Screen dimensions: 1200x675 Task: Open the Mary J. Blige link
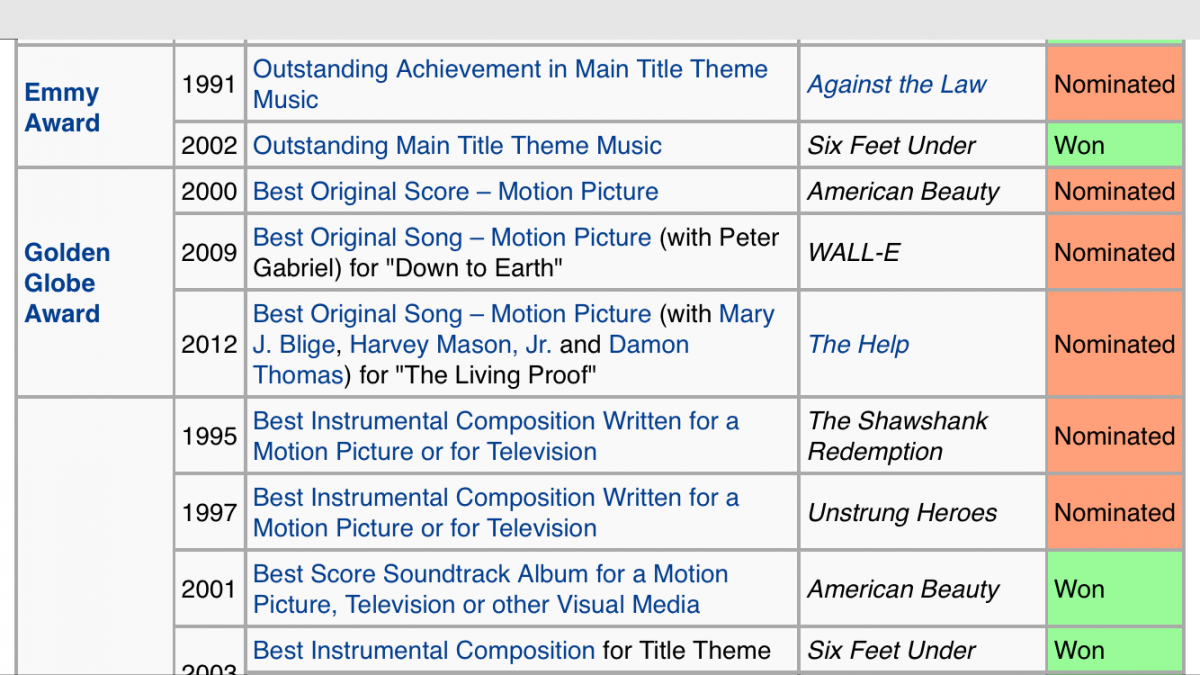[x=514, y=329]
